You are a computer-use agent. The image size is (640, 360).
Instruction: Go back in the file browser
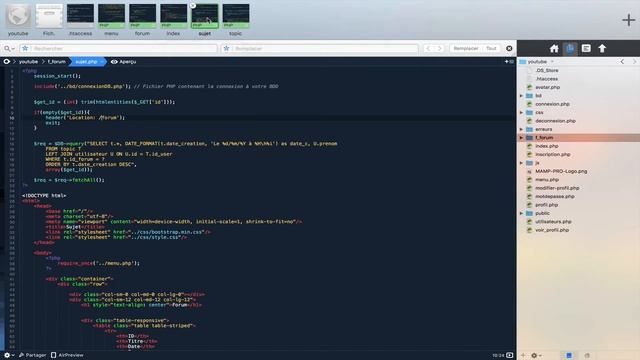[622, 62]
